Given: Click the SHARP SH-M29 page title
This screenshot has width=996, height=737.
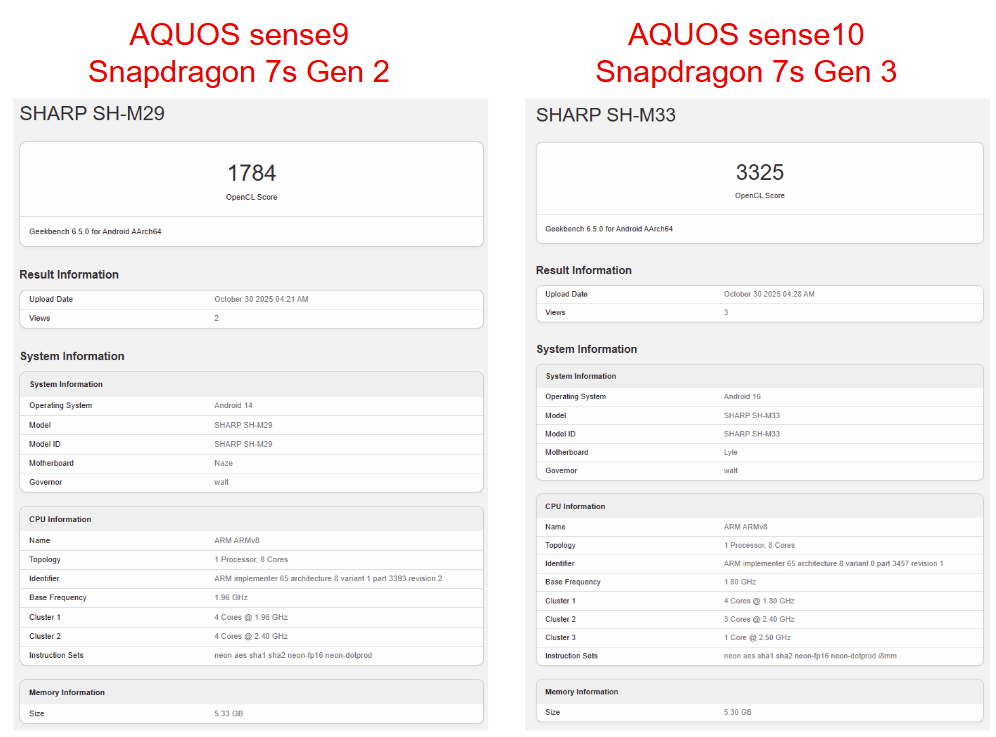Looking at the screenshot, I should tap(92, 114).
